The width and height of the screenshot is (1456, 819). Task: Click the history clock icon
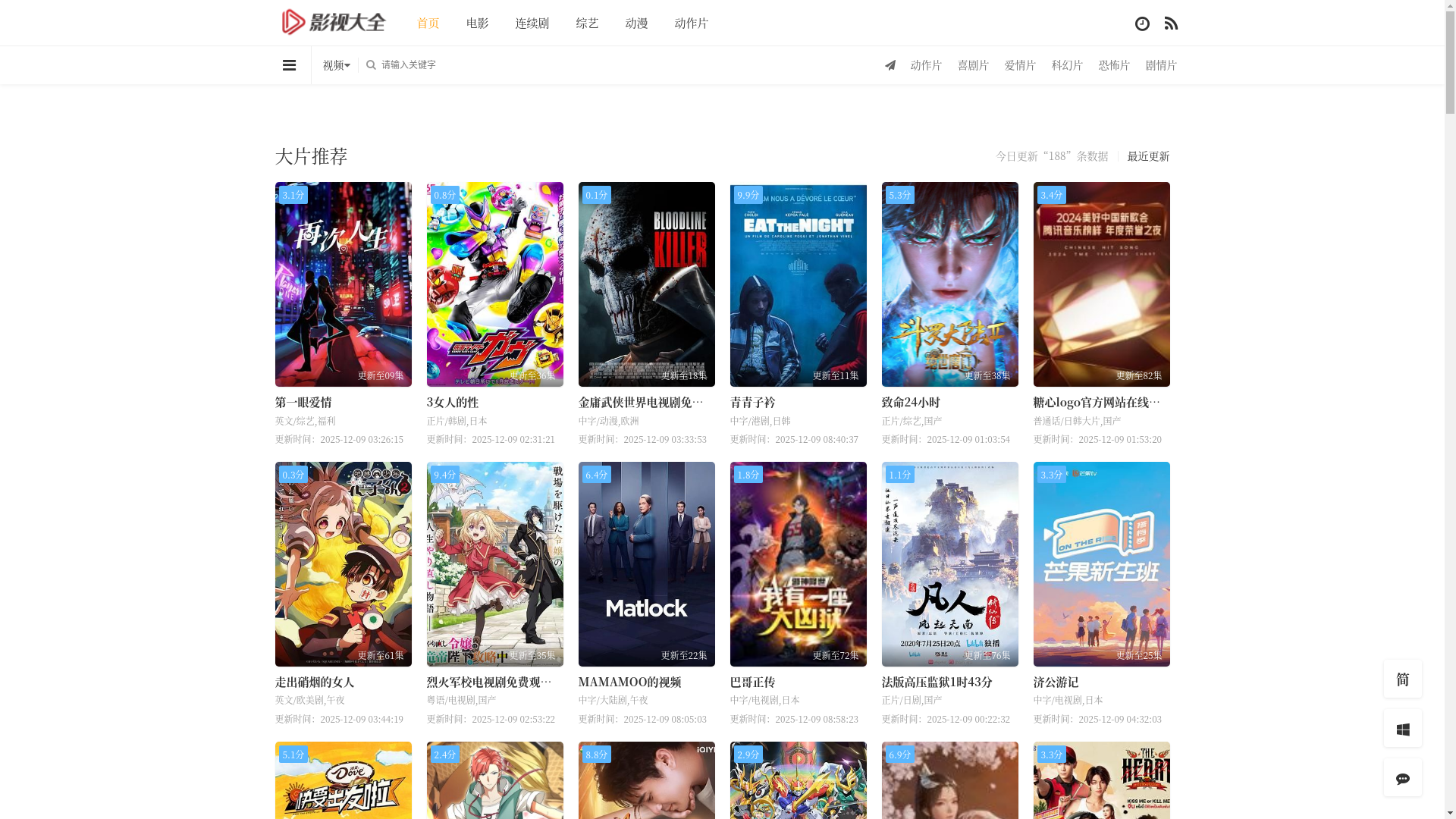(x=1142, y=24)
